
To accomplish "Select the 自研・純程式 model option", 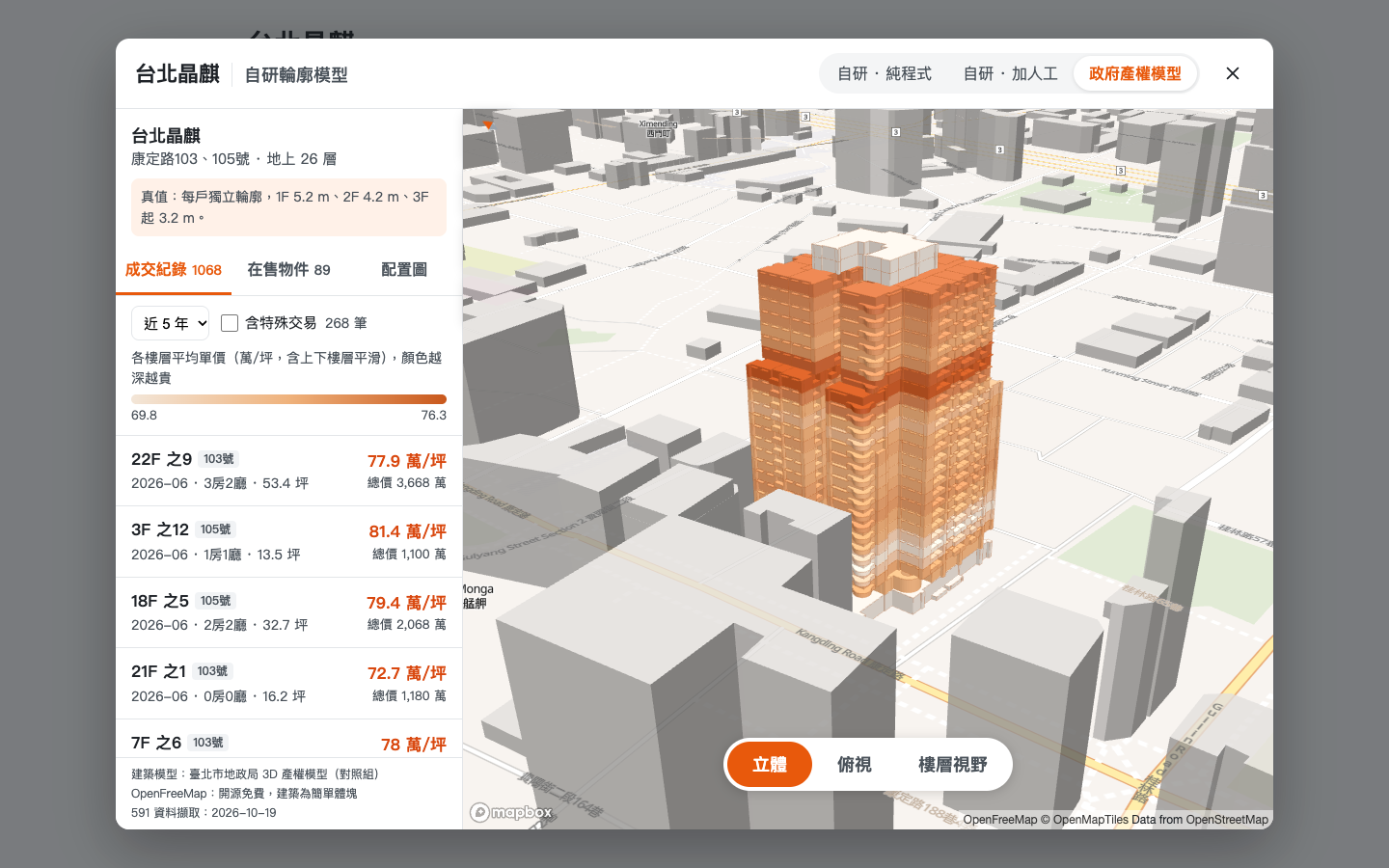I will [885, 73].
